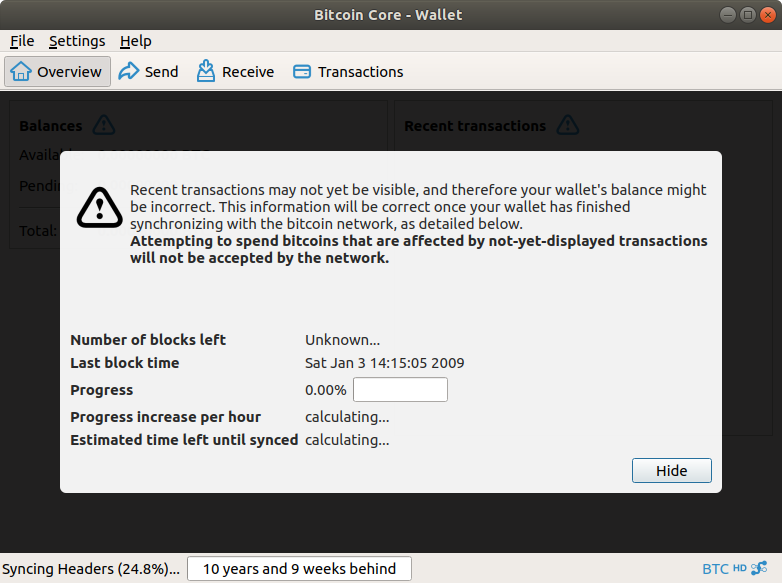Click the 'Recent transactions' heading
782x583 pixels.
tap(475, 126)
